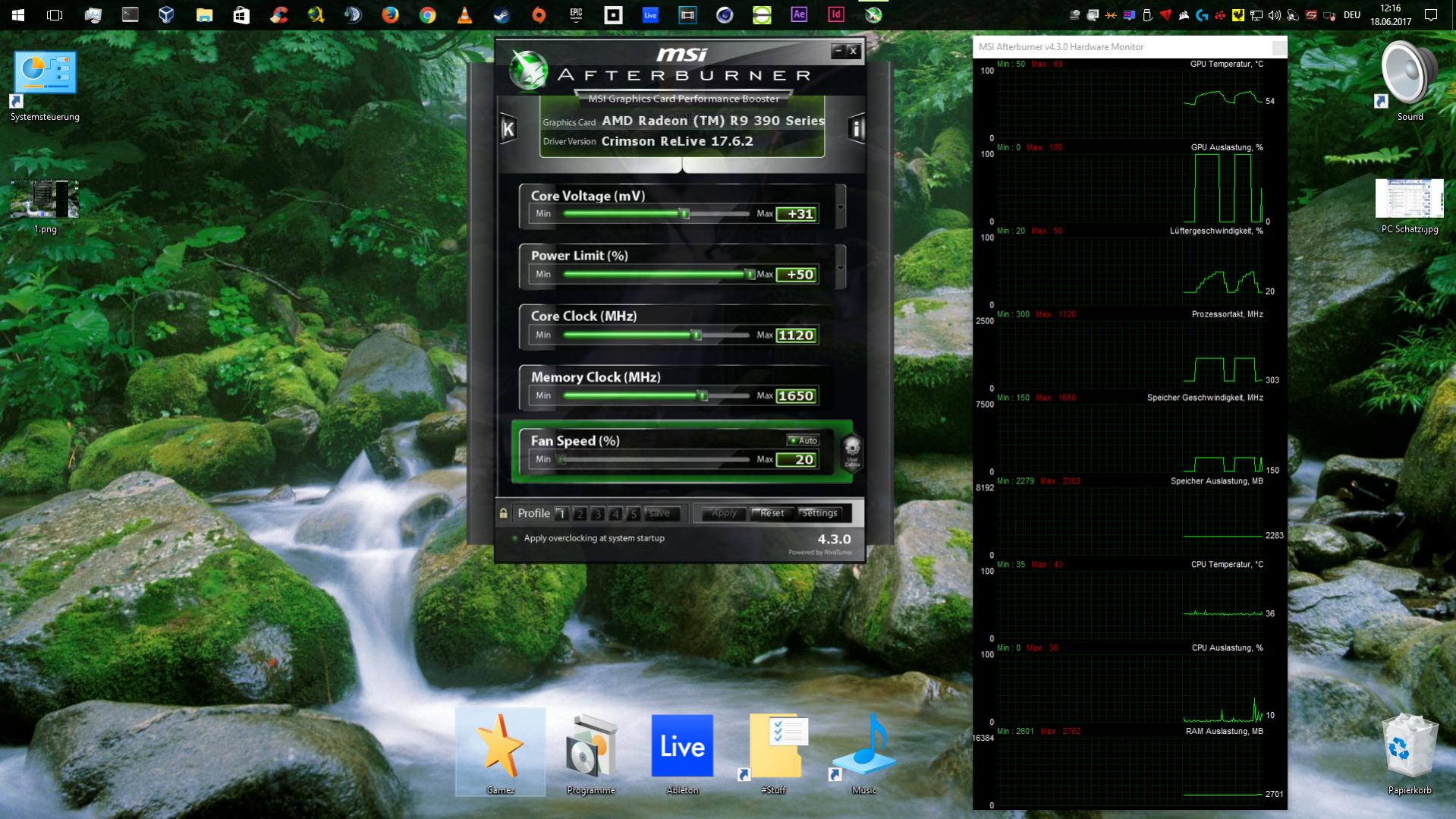Open the command prompt taskbar icon

[x=131, y=15]
